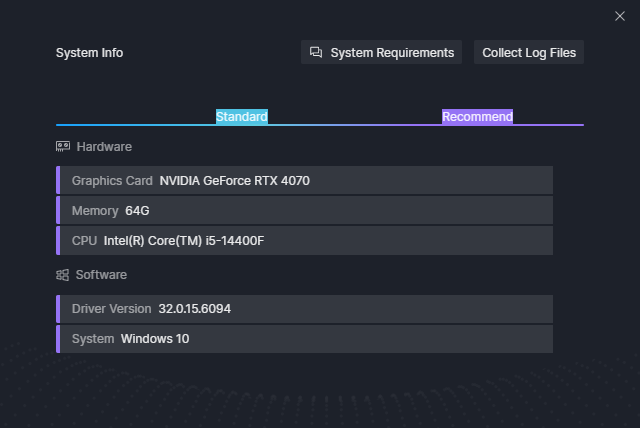Click the System row label

click(93, 339)
